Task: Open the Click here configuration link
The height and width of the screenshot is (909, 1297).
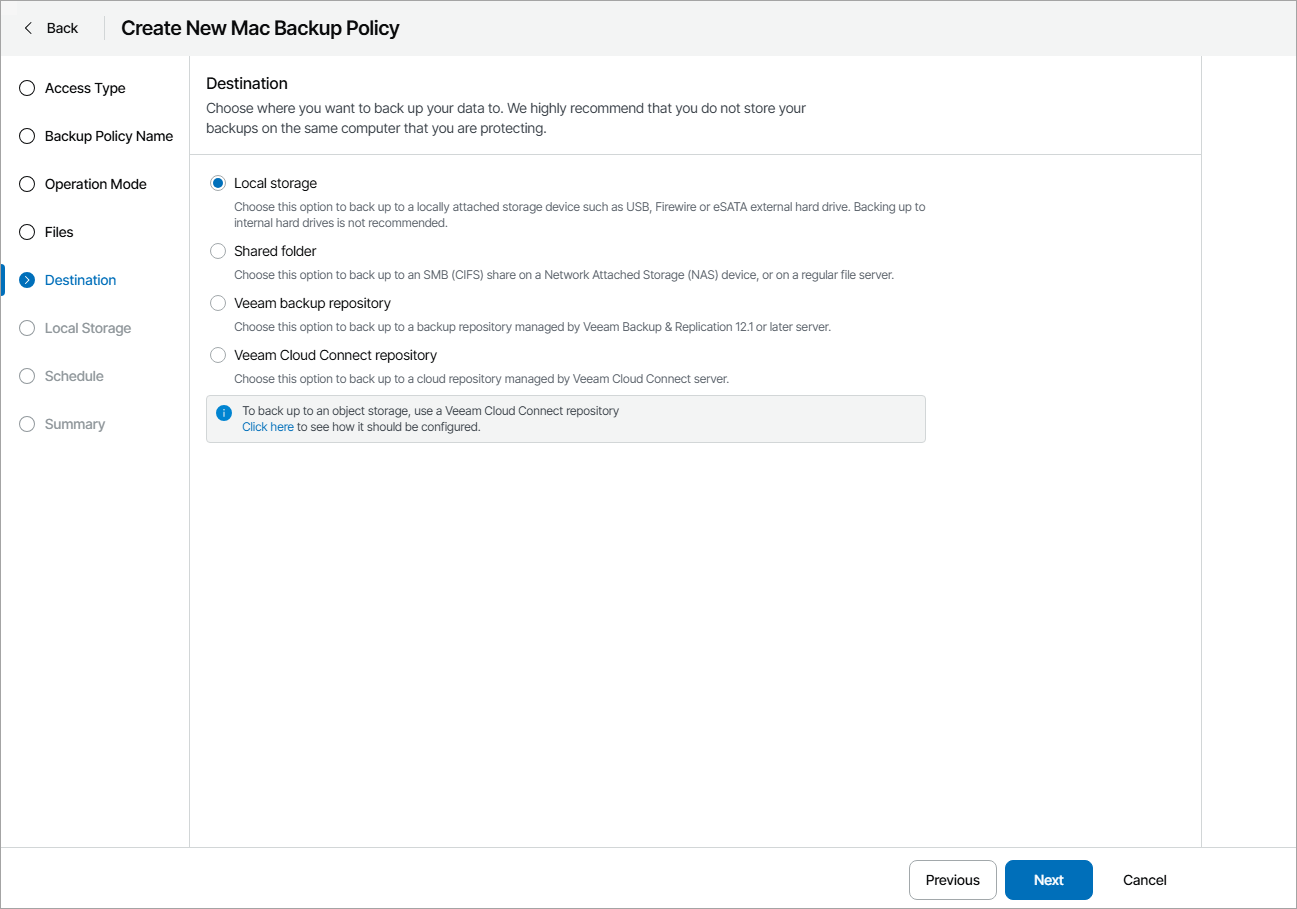Action: (x=268, y=426)
